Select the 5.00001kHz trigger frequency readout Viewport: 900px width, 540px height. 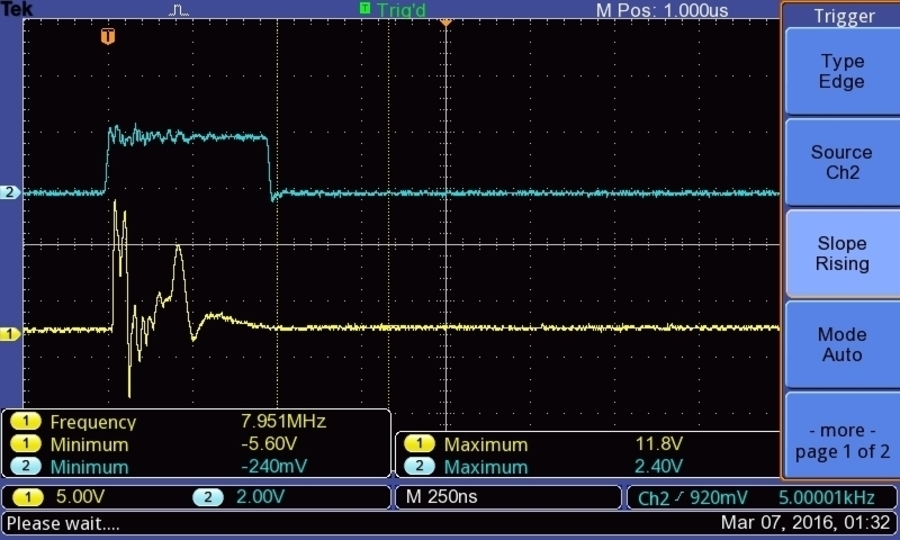827,497
